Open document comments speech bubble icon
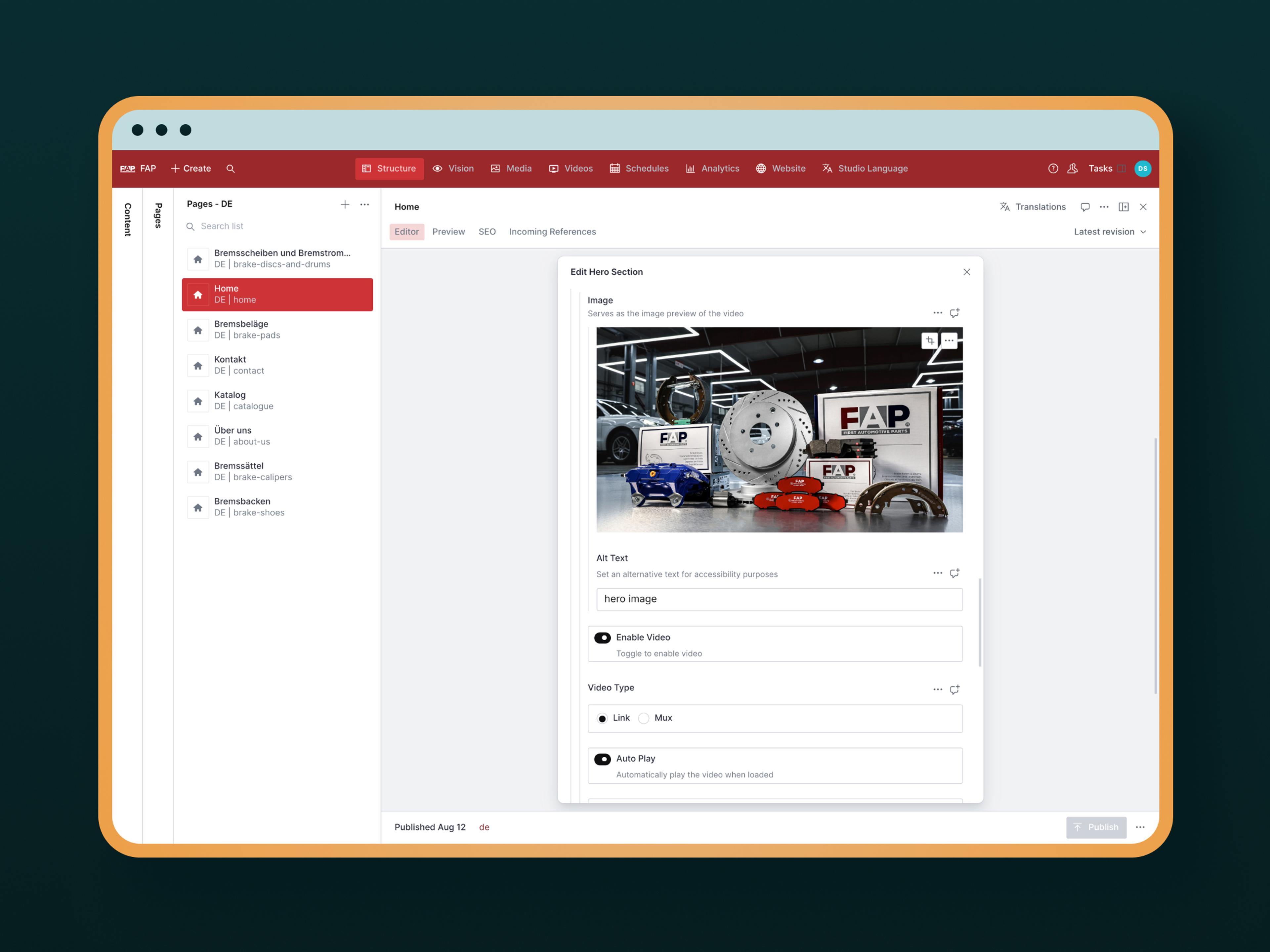This screenshot has height=952, width=1270. pyautogui.click(x=1084, y=207)
